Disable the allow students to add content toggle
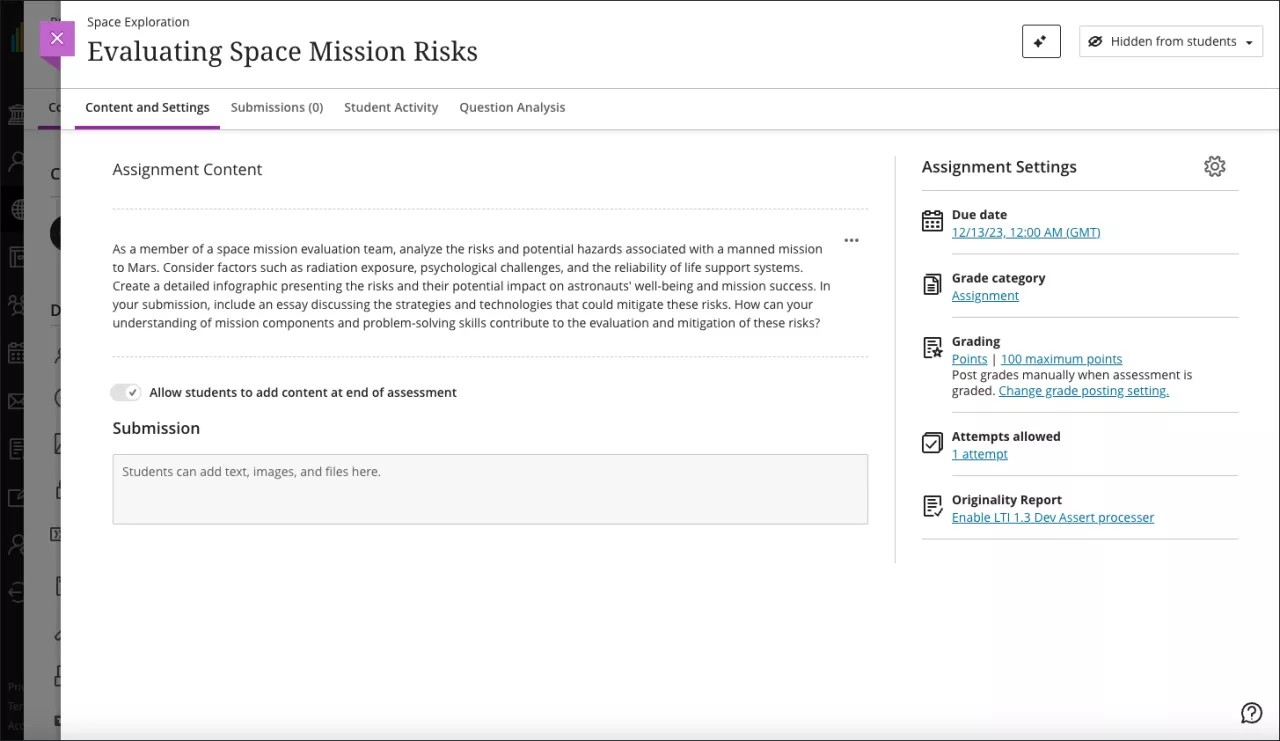The height and width of the screenshot is (741, 1280). click(126, 392)
